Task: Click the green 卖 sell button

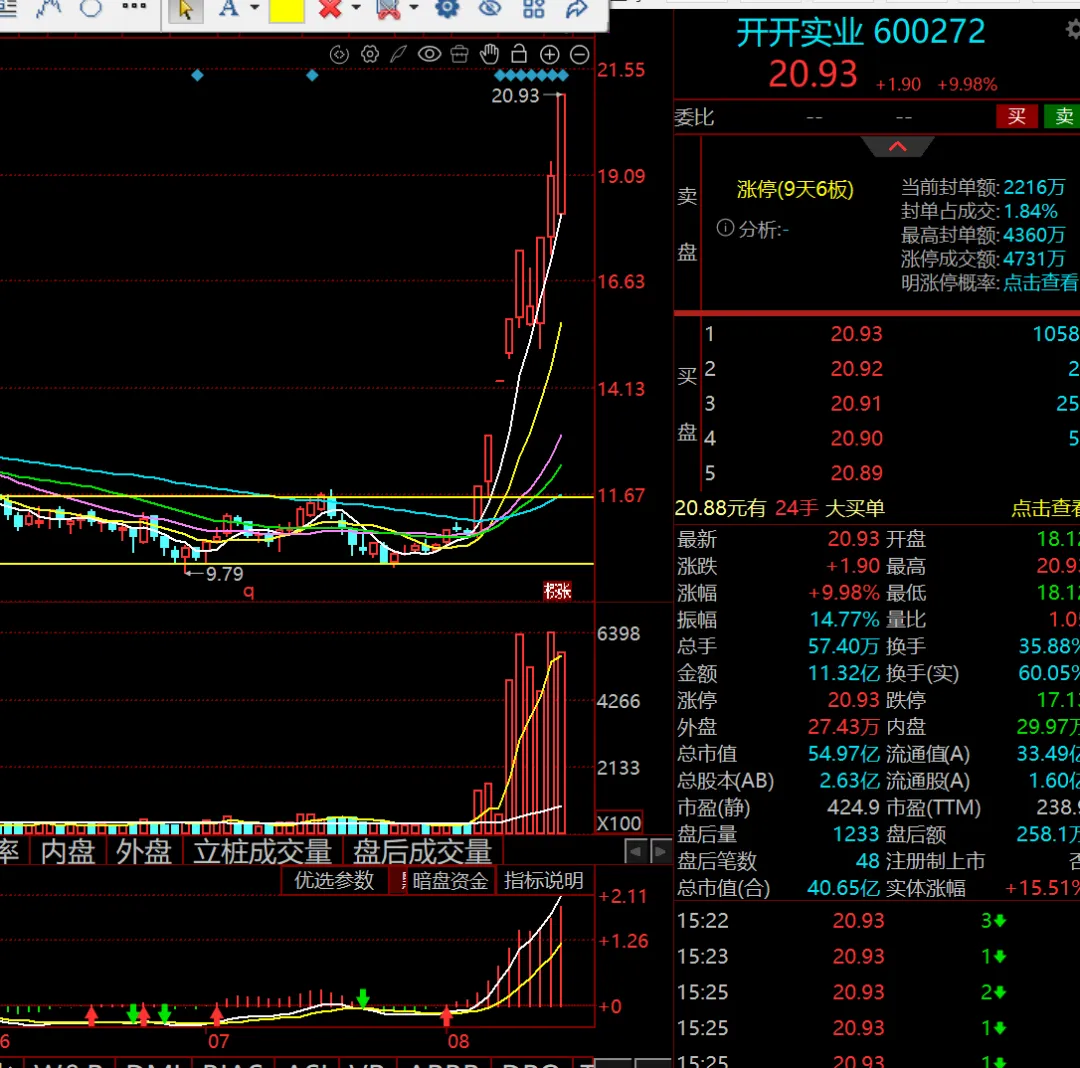Action: coord(1063,116)
